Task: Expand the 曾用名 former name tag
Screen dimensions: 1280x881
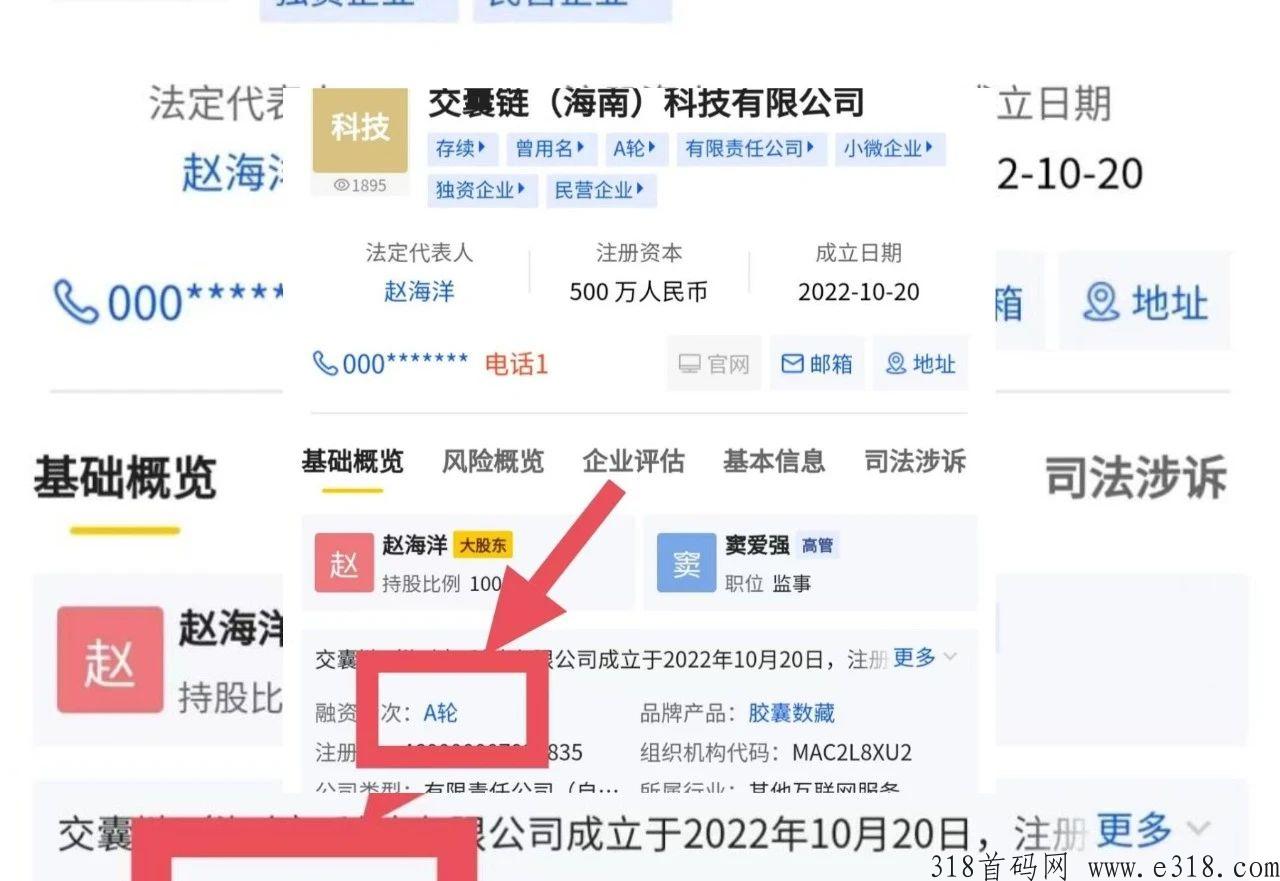Action: 551,149
